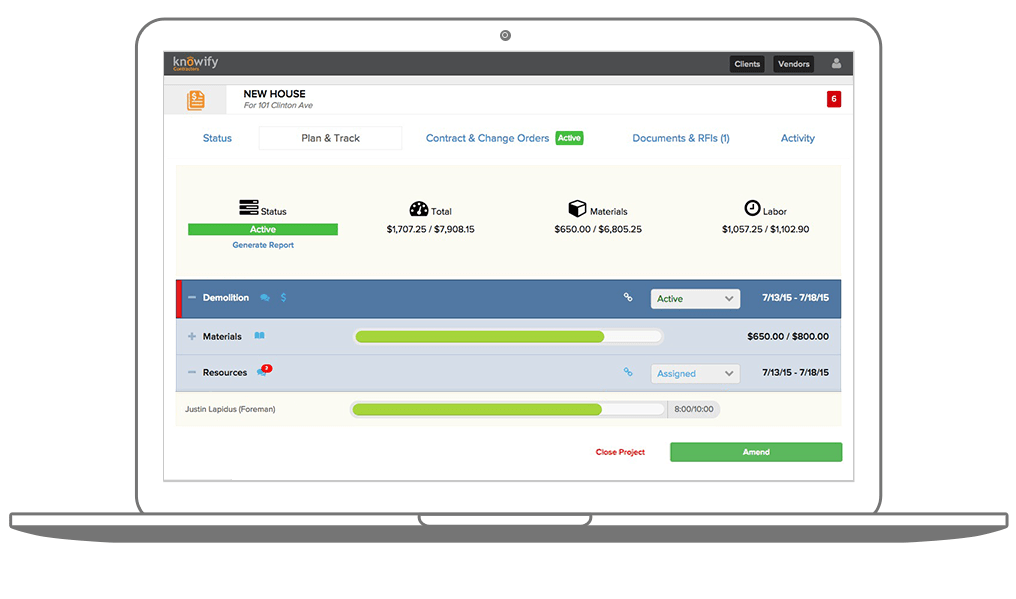Expand the Materials section with the plus control
1016x599 pixels.
192,336
